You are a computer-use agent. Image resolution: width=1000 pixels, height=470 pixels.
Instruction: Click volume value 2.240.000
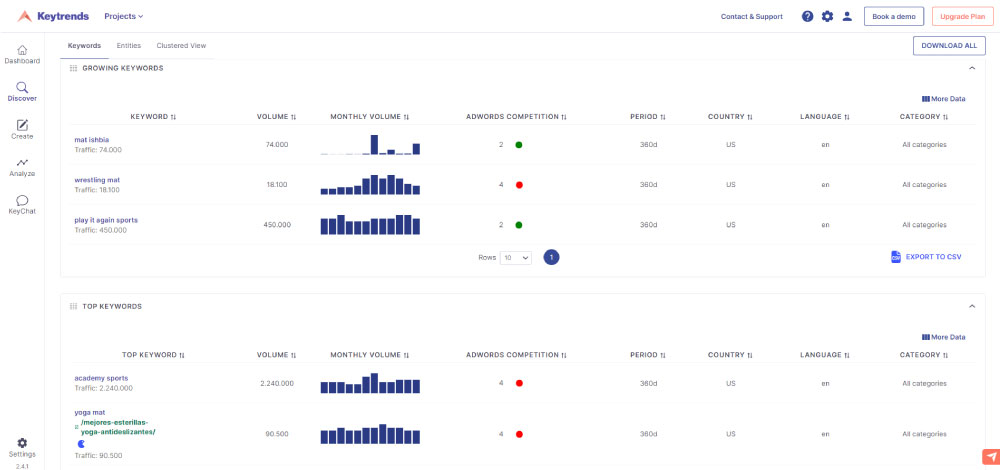pos(277,383)
